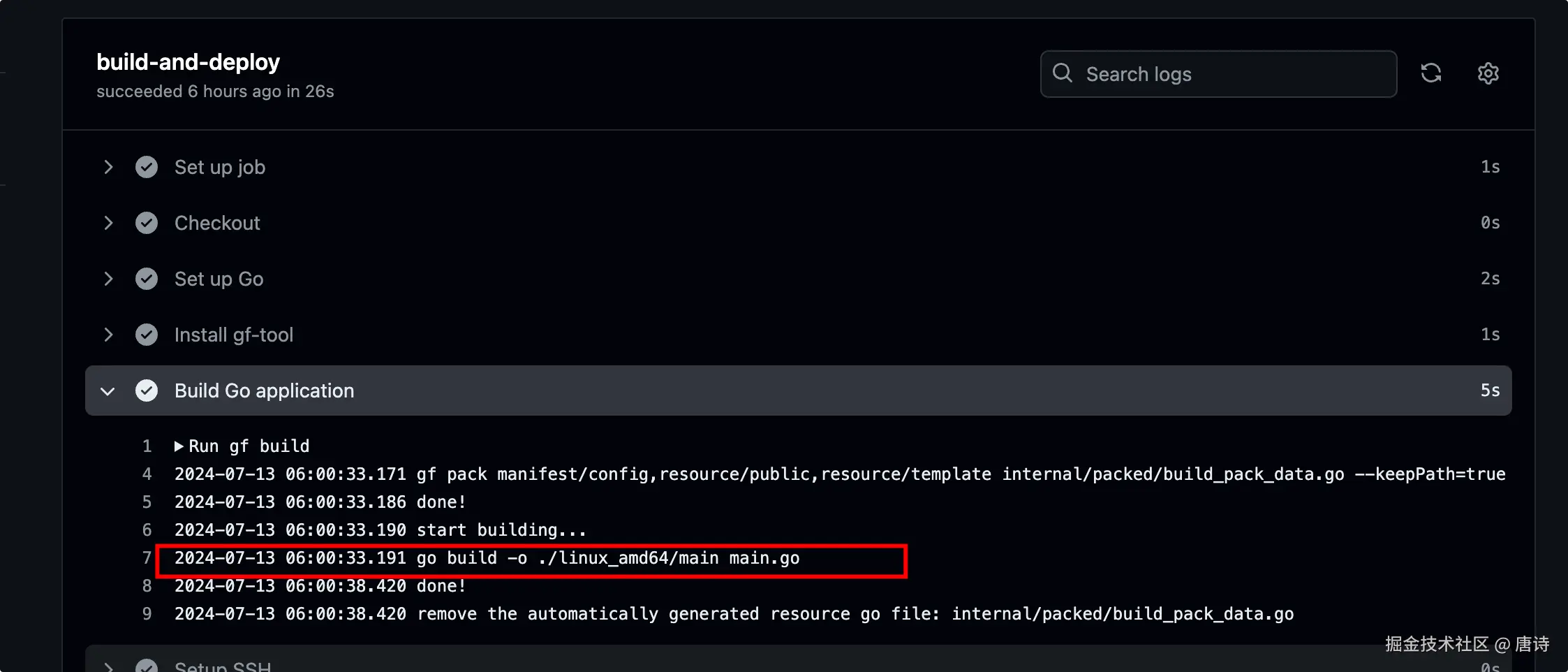Click the Set up job success checkmark
The width and height of the screenshot is (1568, 672).
(147, 167)
